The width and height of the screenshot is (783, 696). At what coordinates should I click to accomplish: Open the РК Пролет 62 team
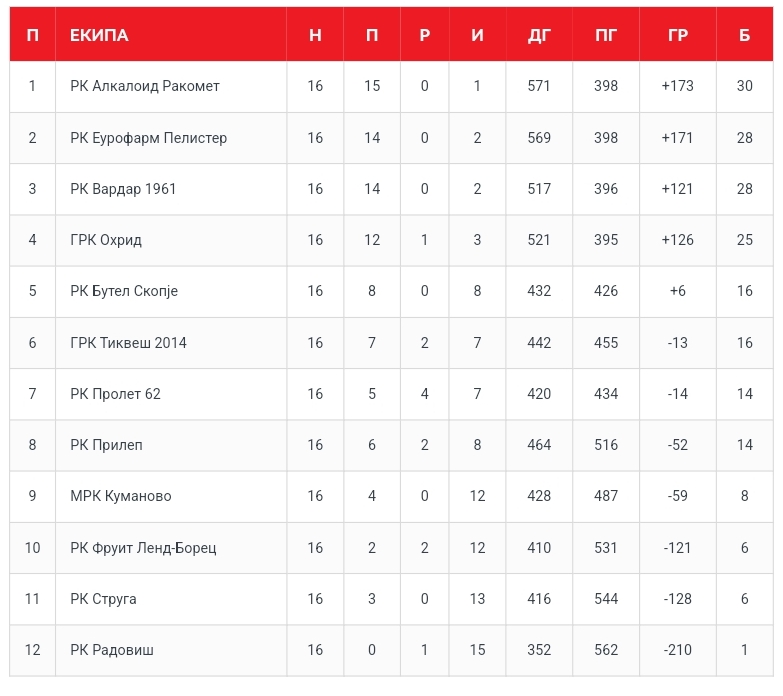click(x=115, y=394)
